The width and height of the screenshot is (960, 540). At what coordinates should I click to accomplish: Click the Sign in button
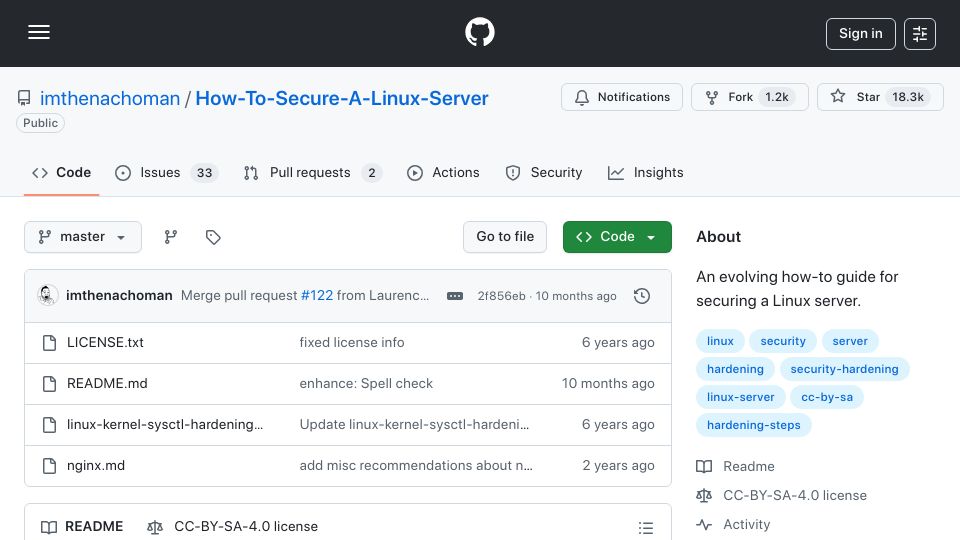coord(860,34)
